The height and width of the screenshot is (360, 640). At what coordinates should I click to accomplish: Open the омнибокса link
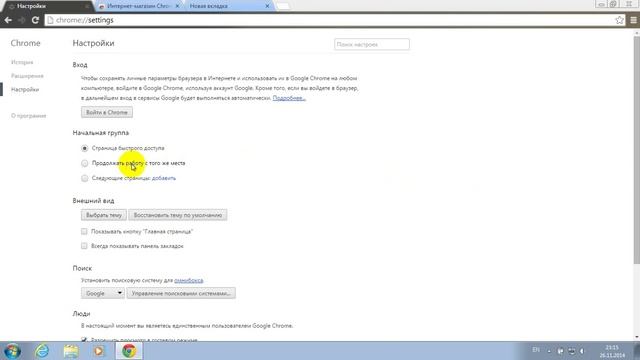(x=189, y=280)
